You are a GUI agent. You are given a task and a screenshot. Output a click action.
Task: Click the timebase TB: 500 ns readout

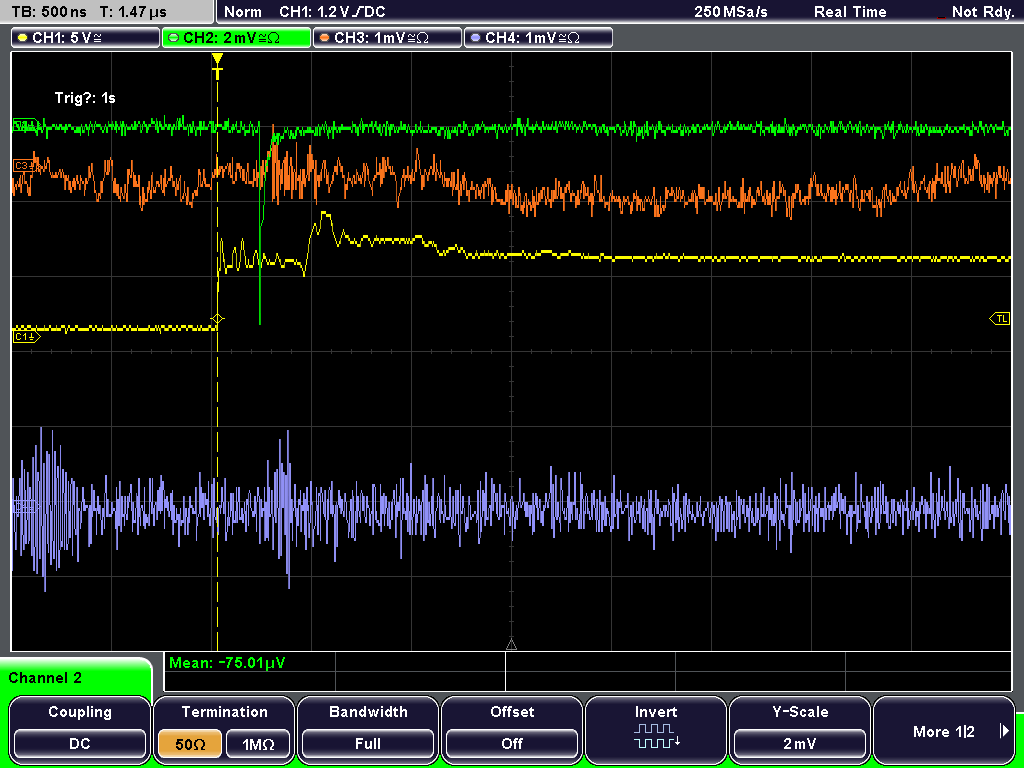(49, 12)
